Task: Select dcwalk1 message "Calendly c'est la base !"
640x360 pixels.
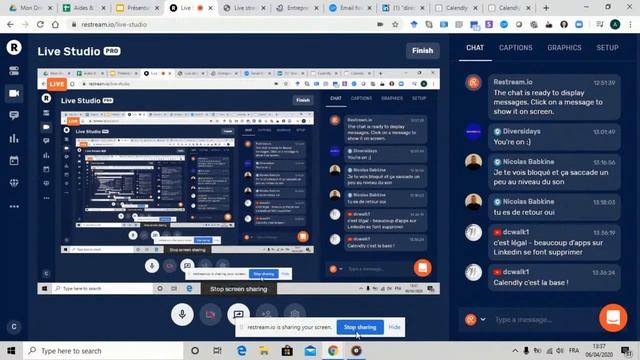Action: point(554,278)
